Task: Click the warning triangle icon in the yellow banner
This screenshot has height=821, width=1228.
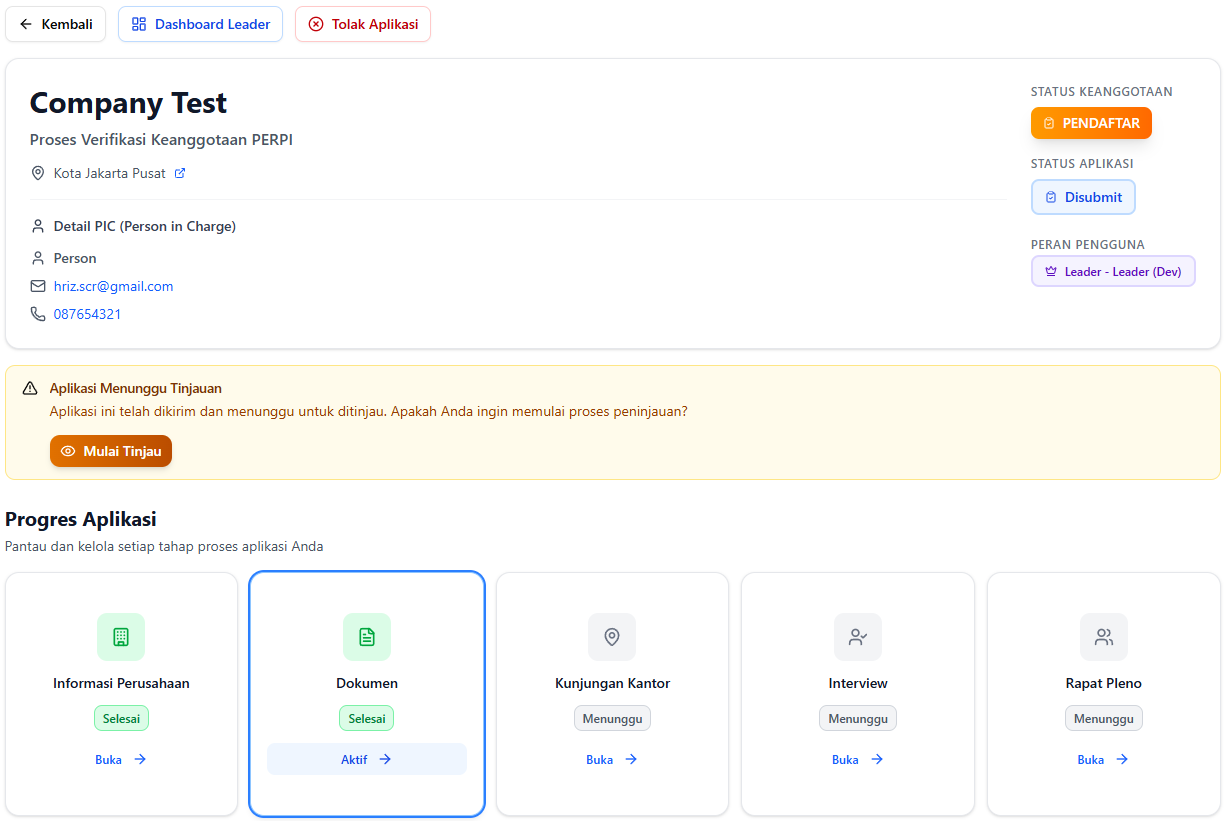Action: coord(31,388)
